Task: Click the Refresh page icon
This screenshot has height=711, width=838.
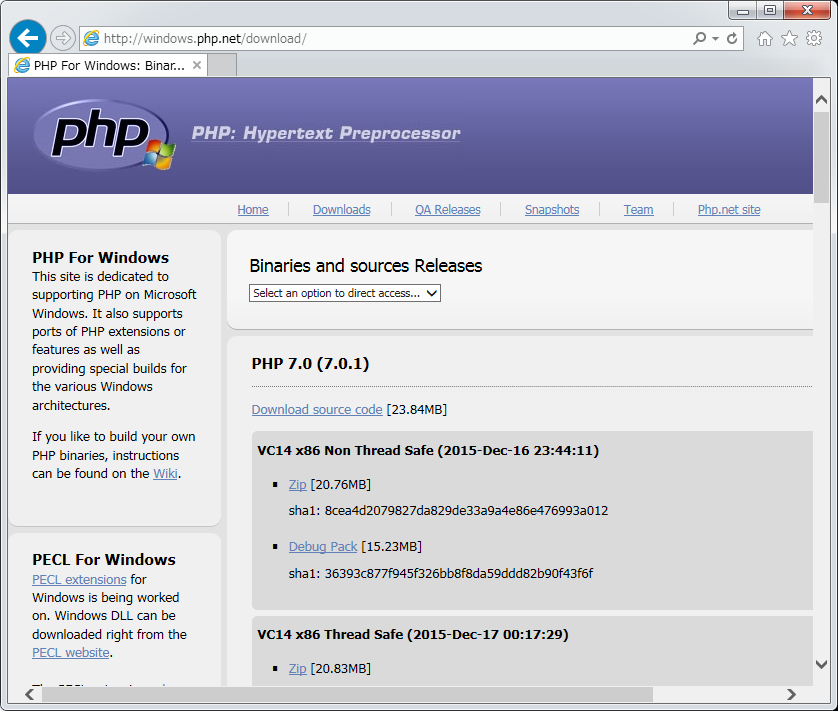Action: [732, 39]
